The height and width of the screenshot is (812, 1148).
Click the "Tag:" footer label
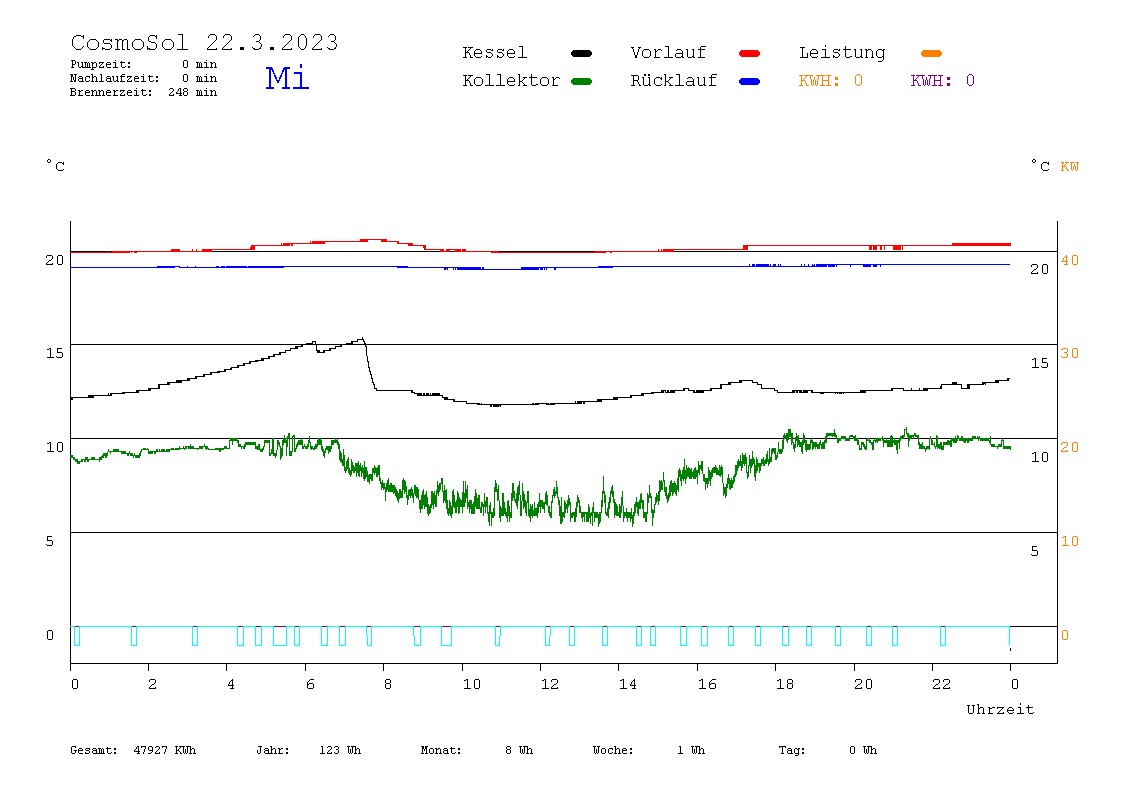pyautogui.click(x=791, y=750)
